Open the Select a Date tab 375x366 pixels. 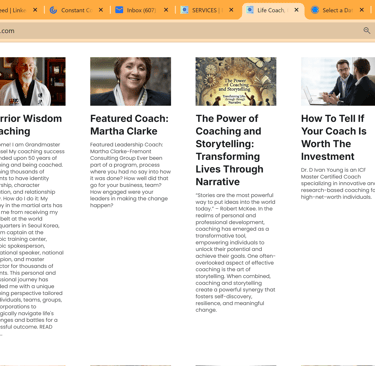(337, 10)
